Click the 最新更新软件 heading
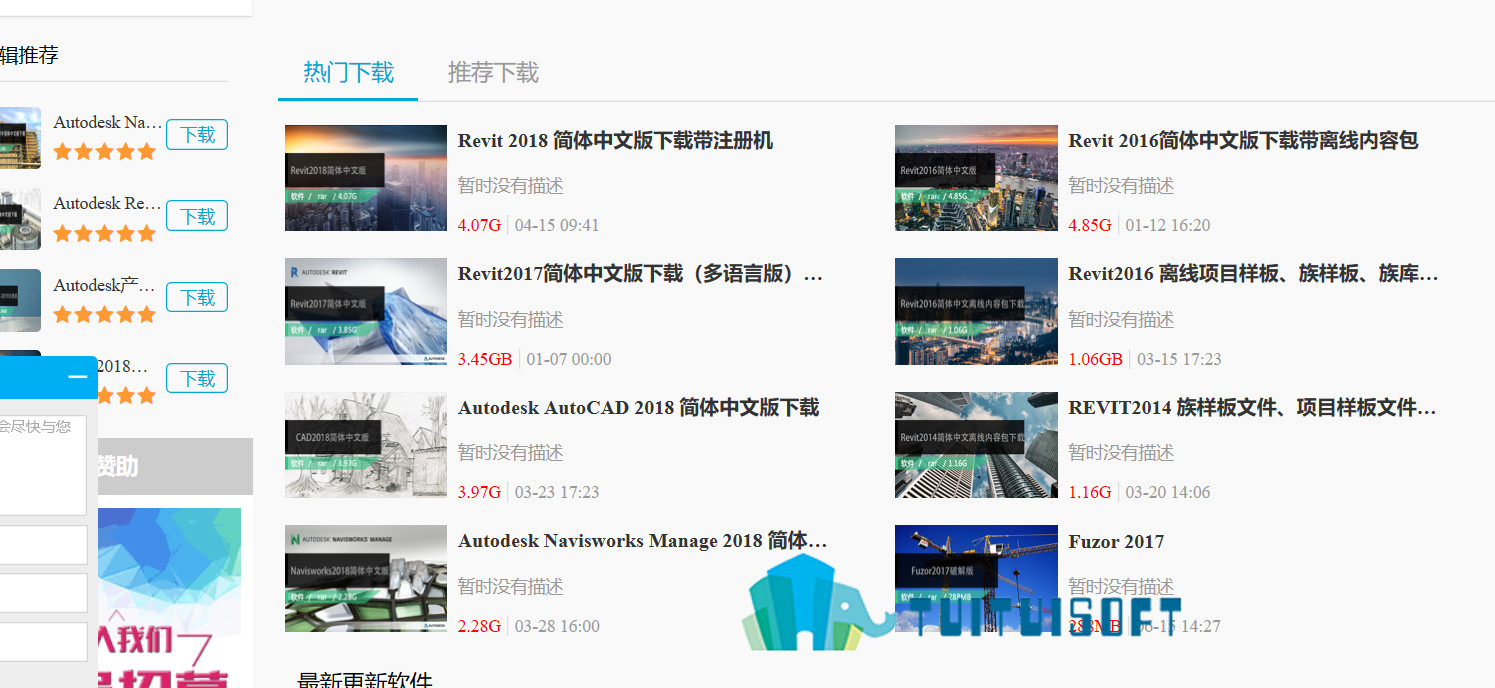The width and height of the screenshot is (1495, 688). tap(365, 681)
